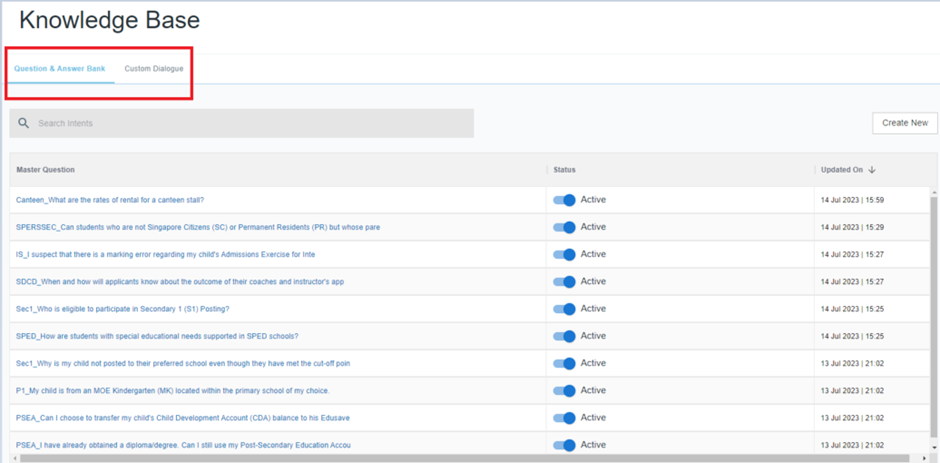Click the search magnifier icon
This screenshot has width=940, height=463.
[x=23, y=123]
